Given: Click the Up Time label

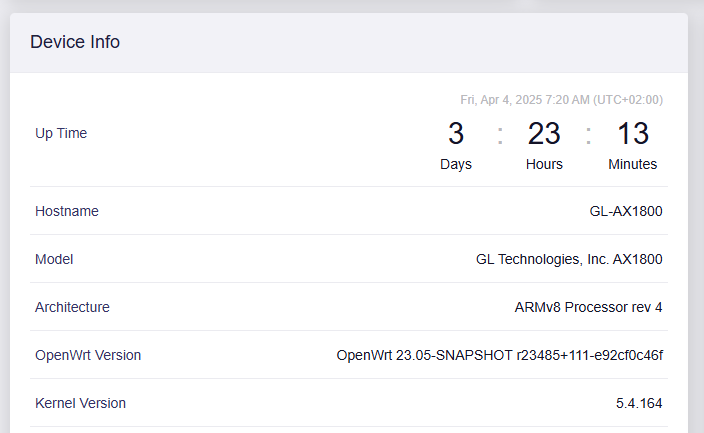Looking at the screenshot, I should click(x=61, y=133).
